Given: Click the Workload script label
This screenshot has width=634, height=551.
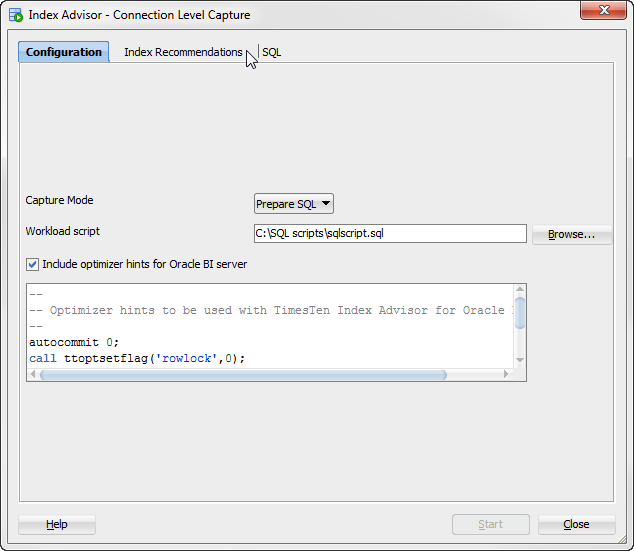Looking at the screenshot, I should [x=63, y=231].
